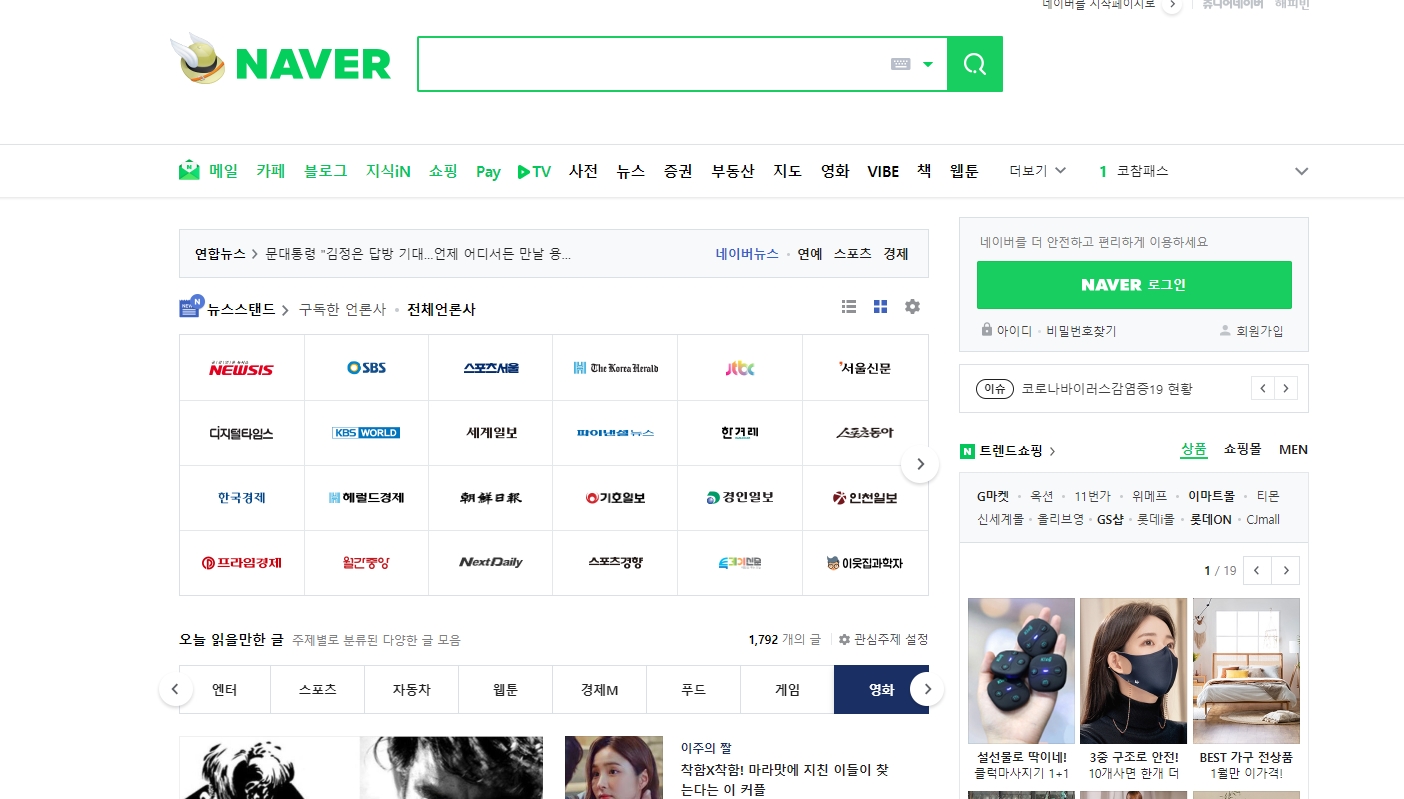Open the 카페 menu item
Screen dimensions: 1404x799
click(x=271, y=171)
